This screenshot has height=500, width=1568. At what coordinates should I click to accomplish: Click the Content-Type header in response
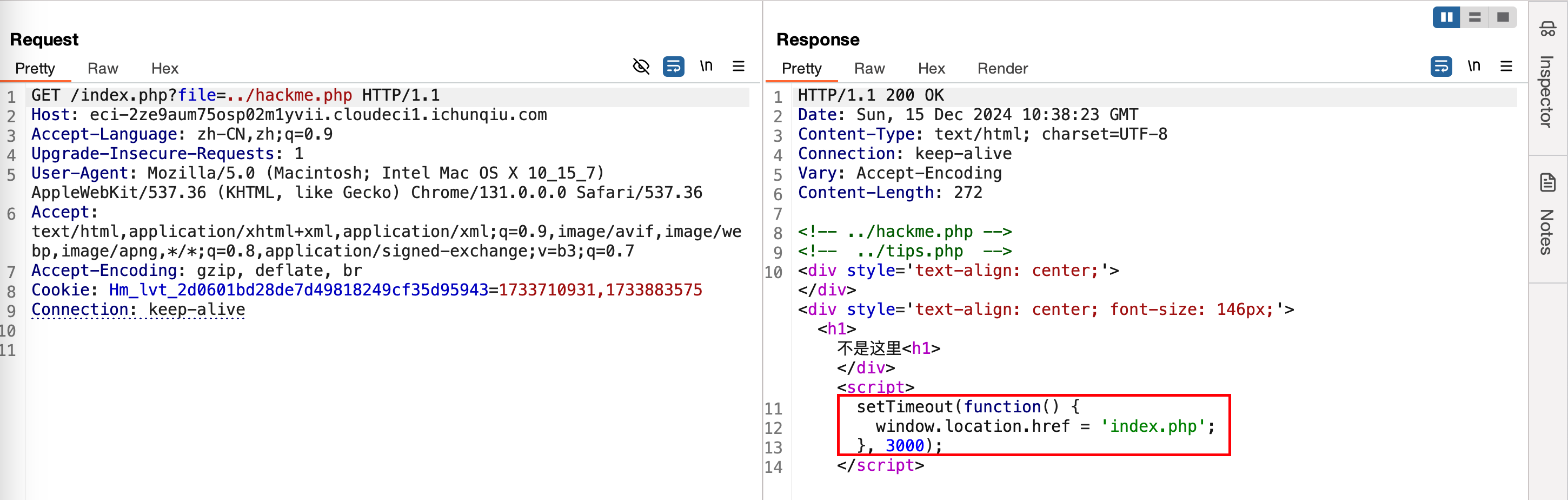click(x=982, y=135)
